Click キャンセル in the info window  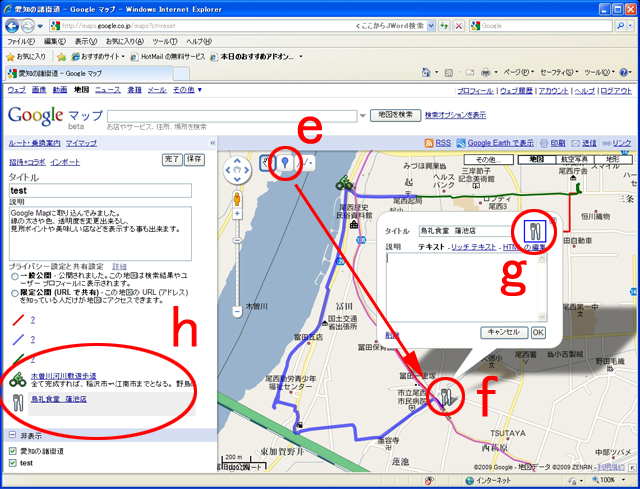(x=504, y=332)
